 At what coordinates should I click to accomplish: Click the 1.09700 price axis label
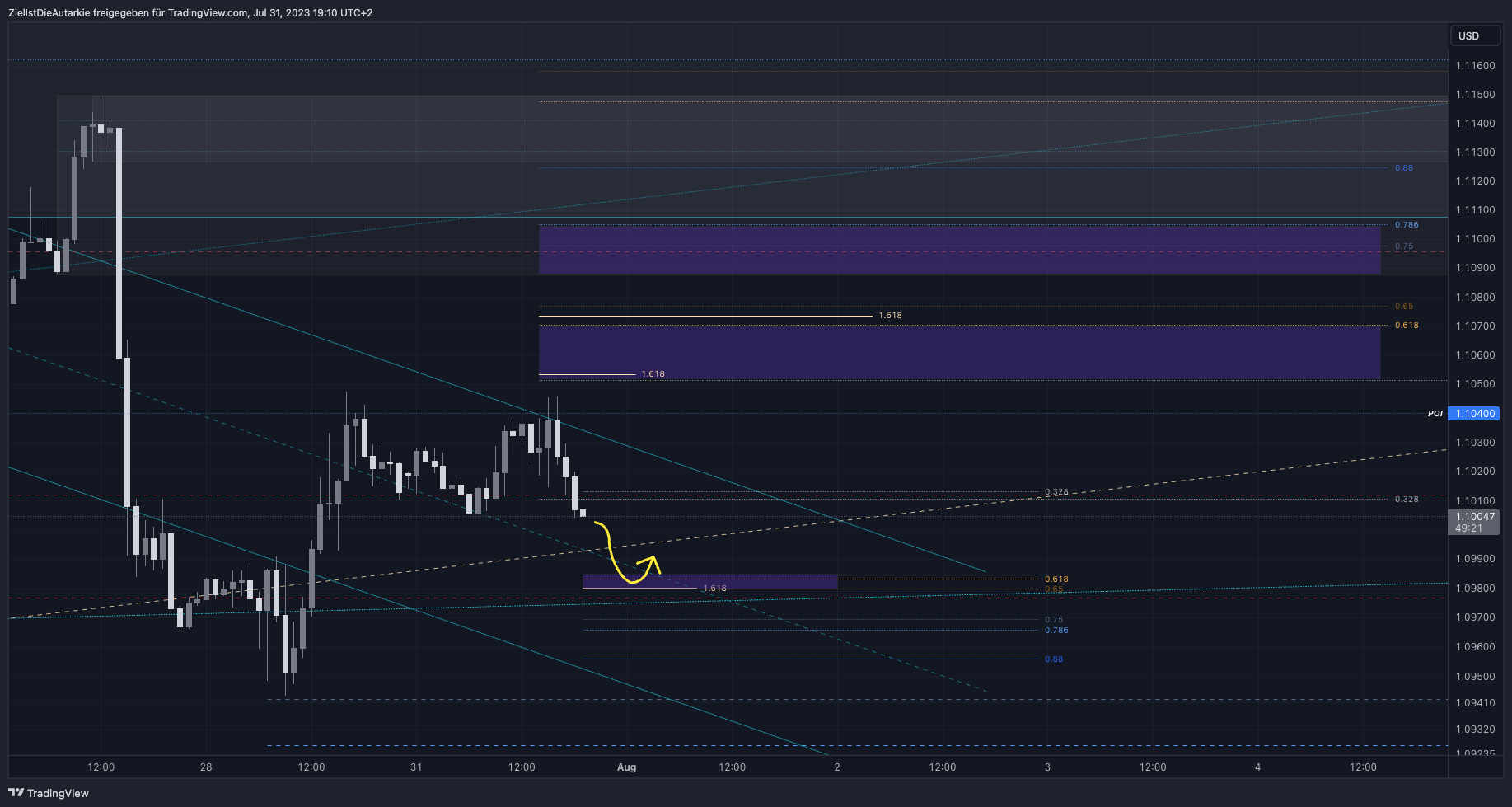pyautogui.click(x=1475, y=617)
